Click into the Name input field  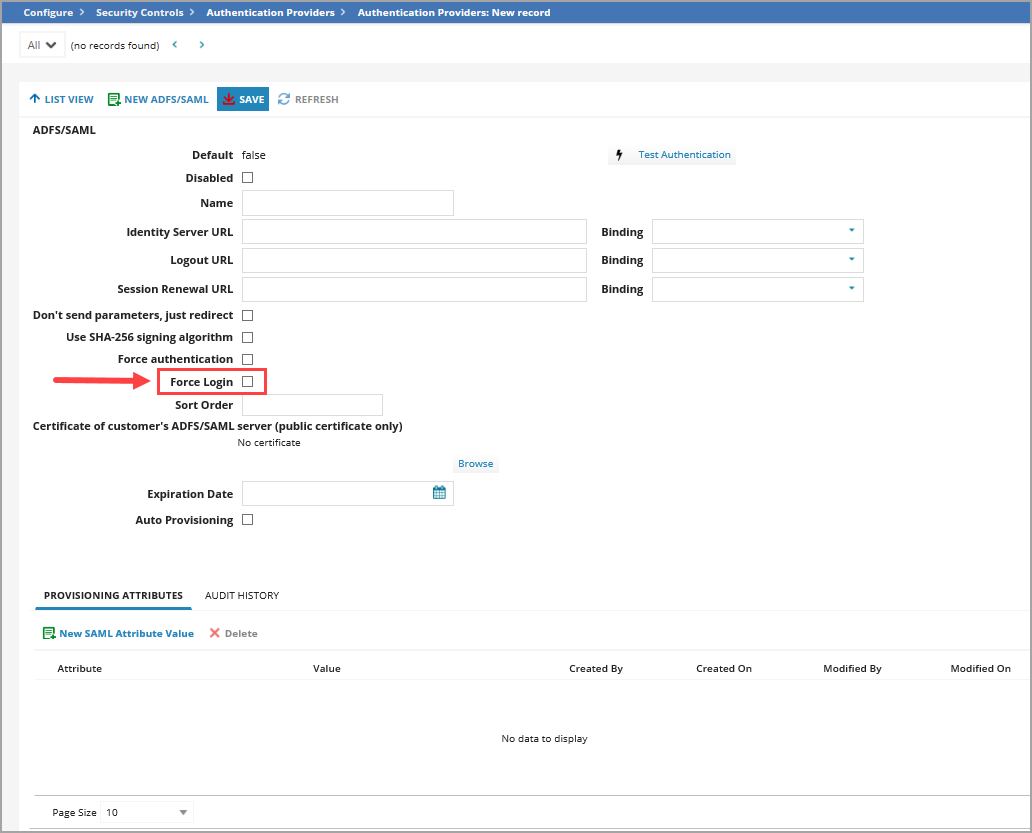click(347, 203)
